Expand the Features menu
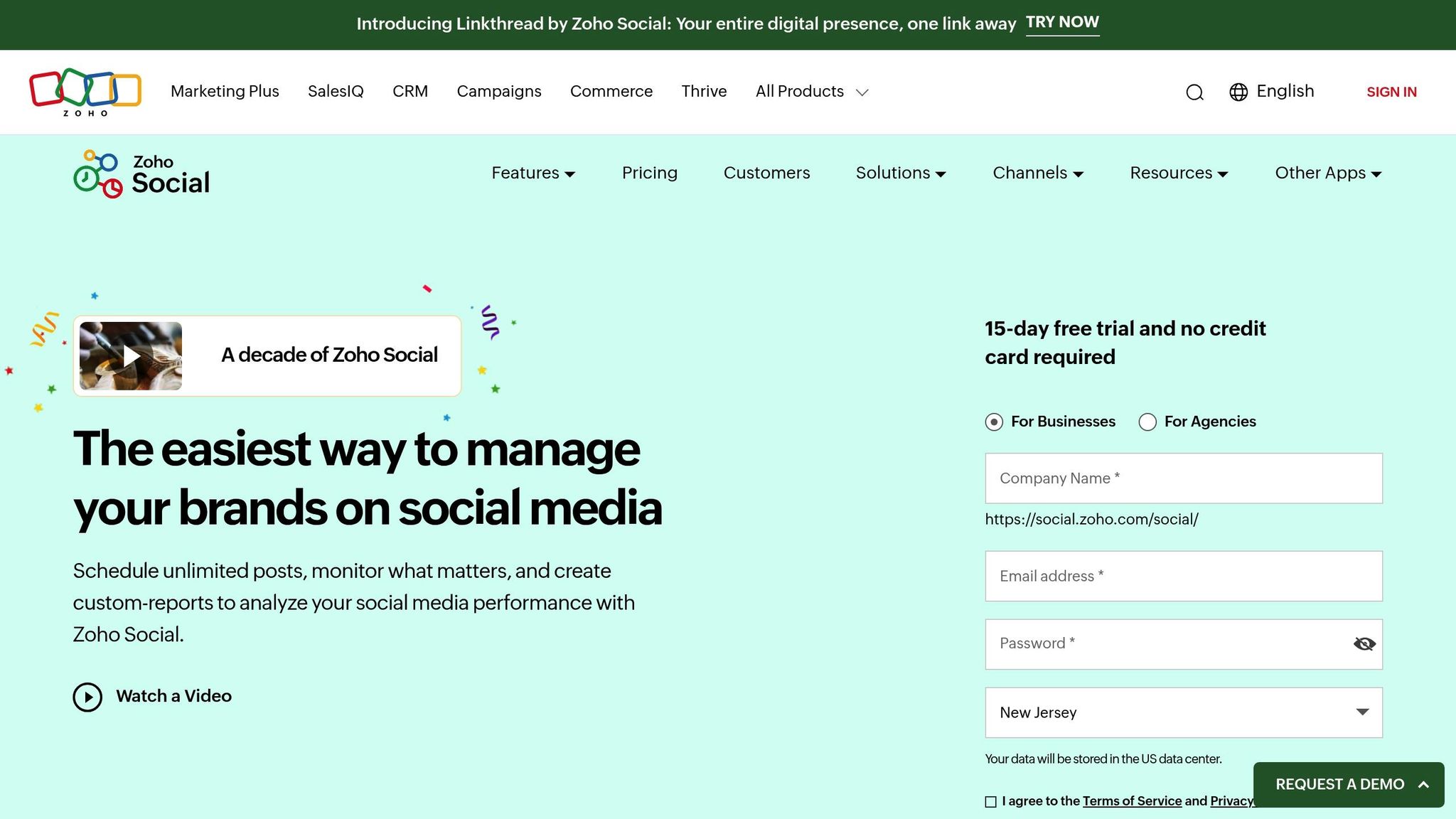 click(x=533, y=173)
